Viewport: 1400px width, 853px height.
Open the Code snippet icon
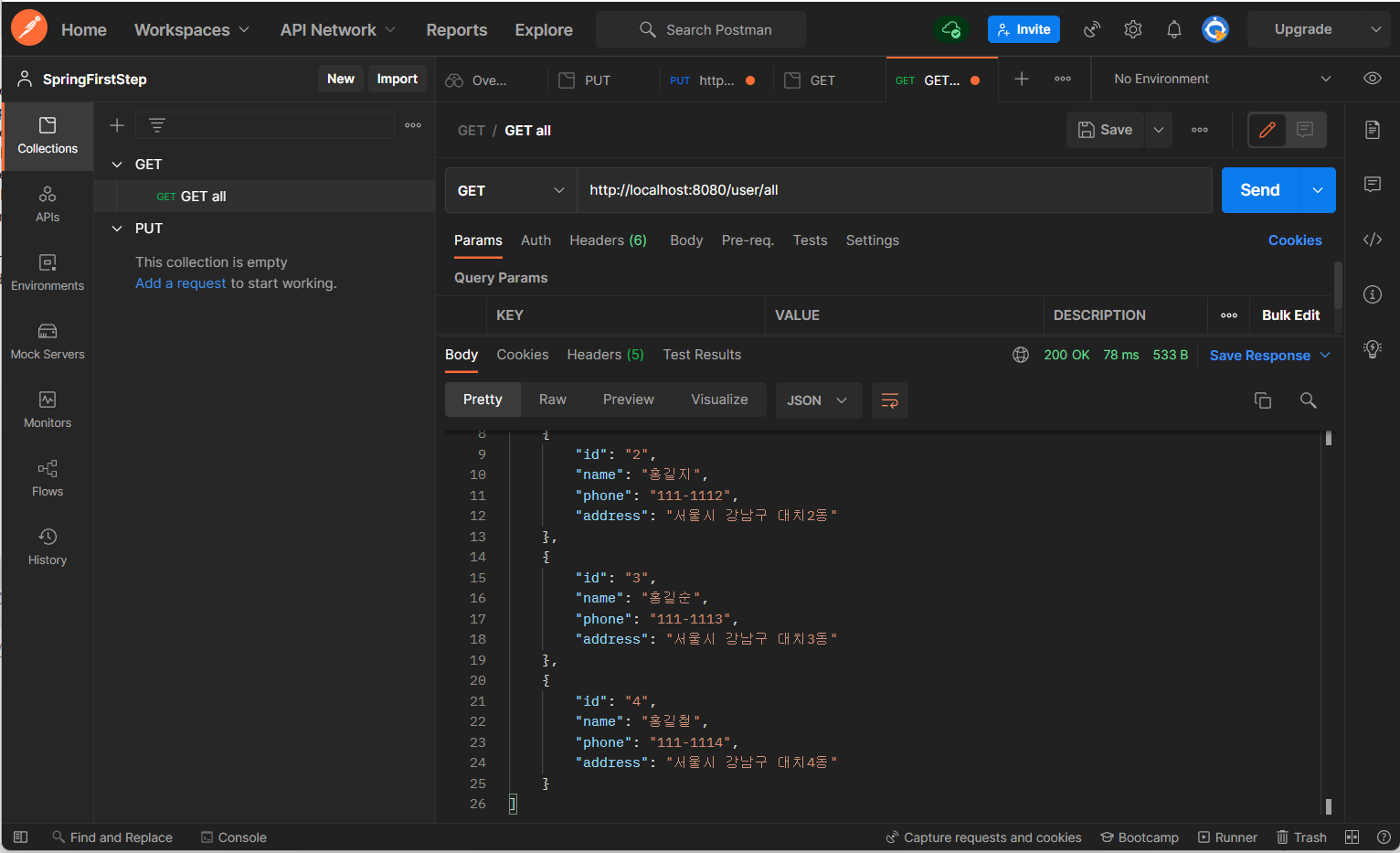click(1373, 240)
